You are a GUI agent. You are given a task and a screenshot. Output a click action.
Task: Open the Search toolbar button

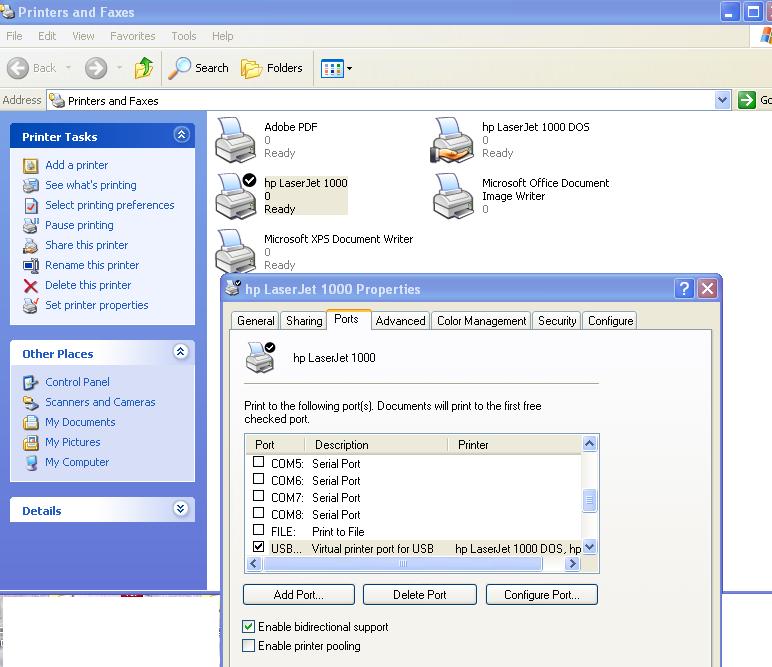click(199, 68)
